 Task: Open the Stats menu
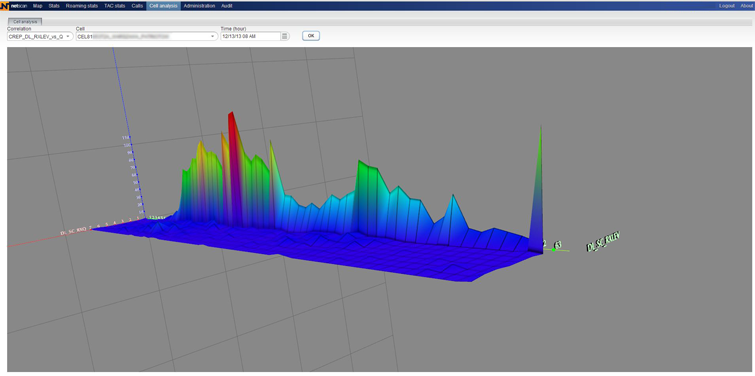tap(54, 6)
